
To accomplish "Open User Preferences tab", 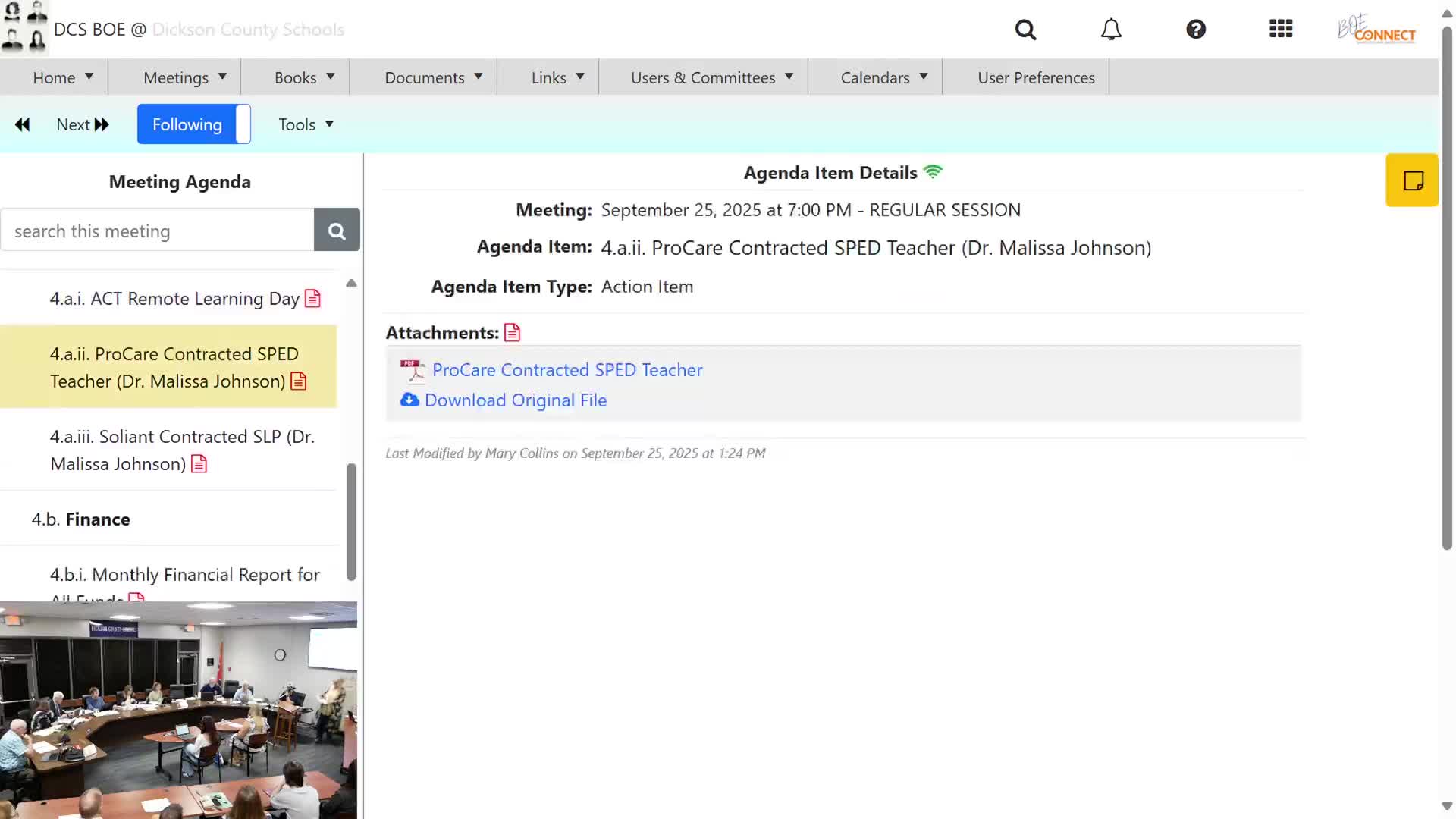I will point(1036,77).
